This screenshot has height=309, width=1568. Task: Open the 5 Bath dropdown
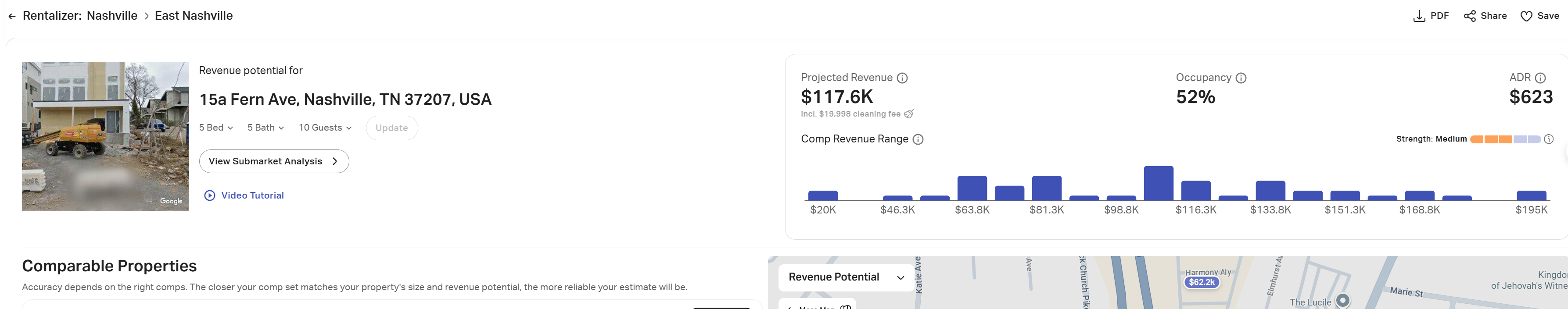point(266,128)
